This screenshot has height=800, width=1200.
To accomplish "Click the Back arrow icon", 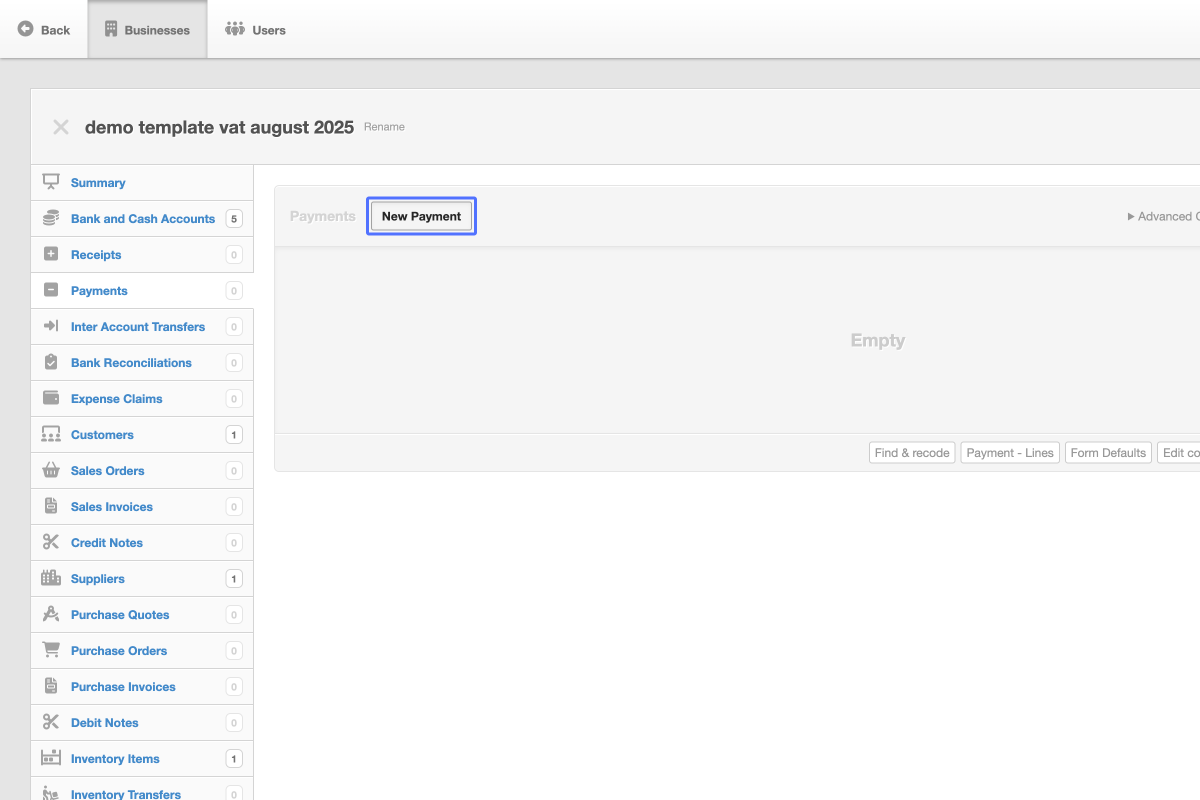I will 26,29.
